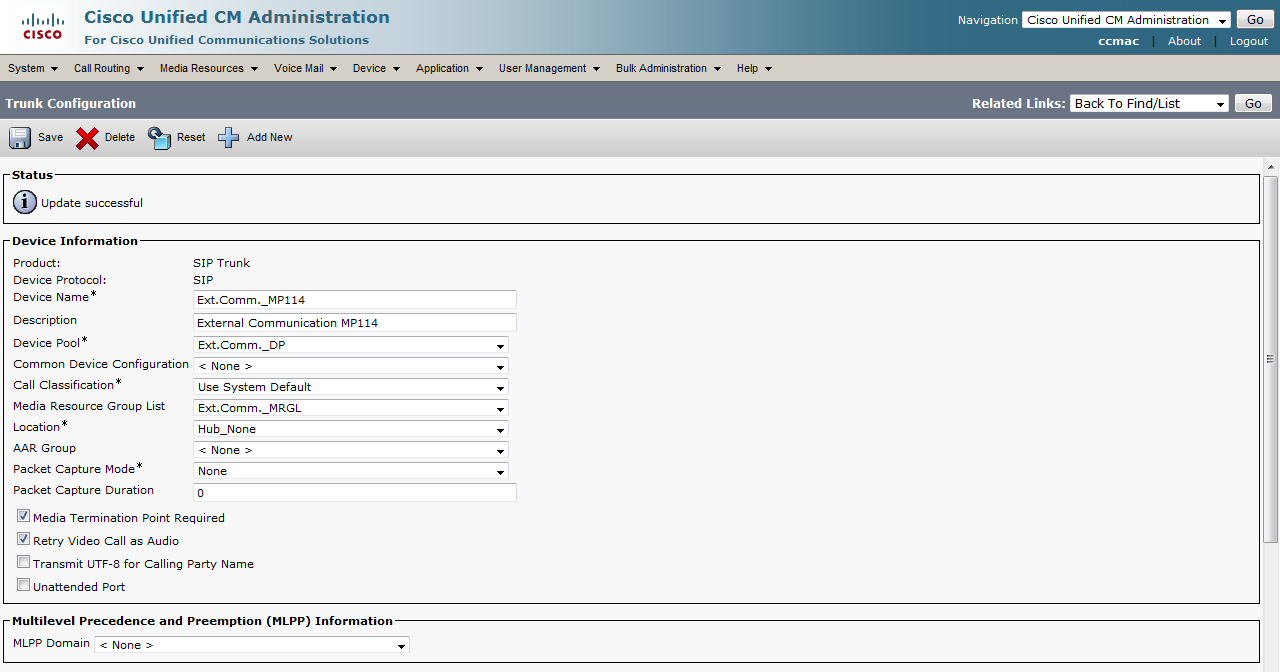Check the Unattended Port checkbox

point(24,586)
